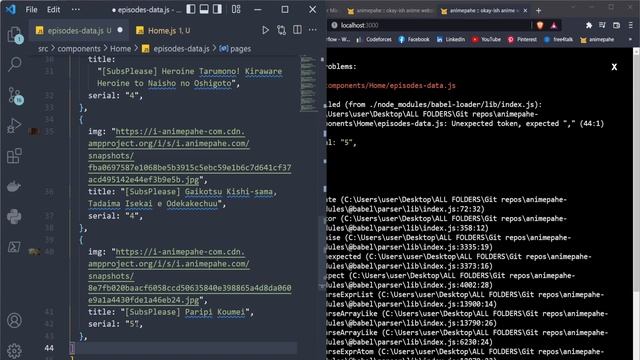
Task: Open the browser playlist icon
Action: click(602, 25)
